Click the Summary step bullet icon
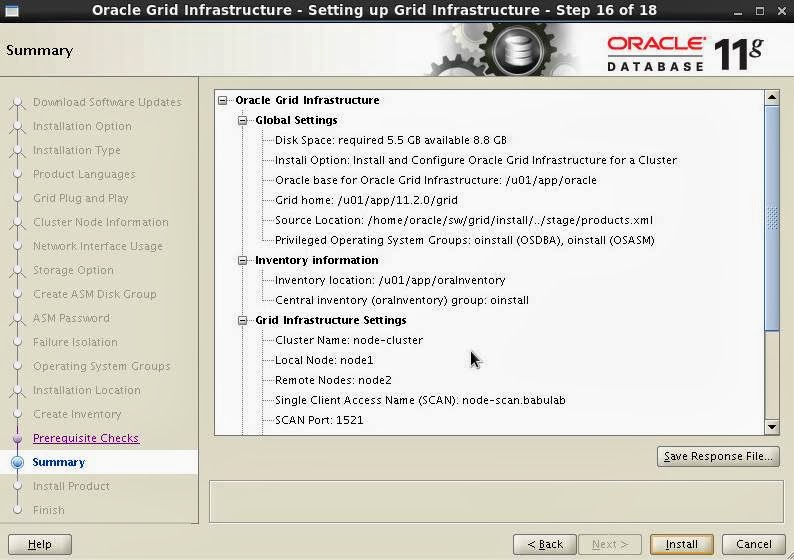Image resolution: width=794 pixels, height=560 pixels. (17, 462)
